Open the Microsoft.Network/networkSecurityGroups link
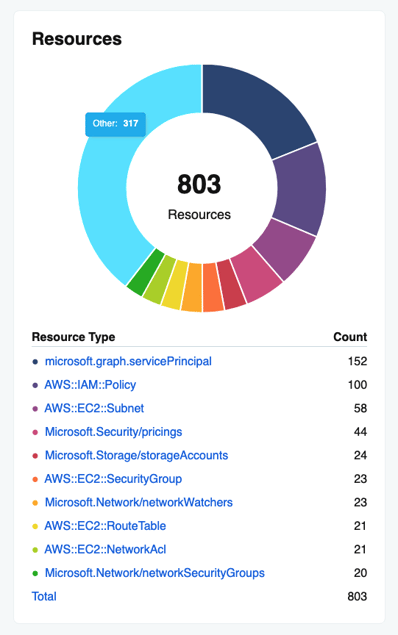398x635 pixels. click(x=155, y=573)
